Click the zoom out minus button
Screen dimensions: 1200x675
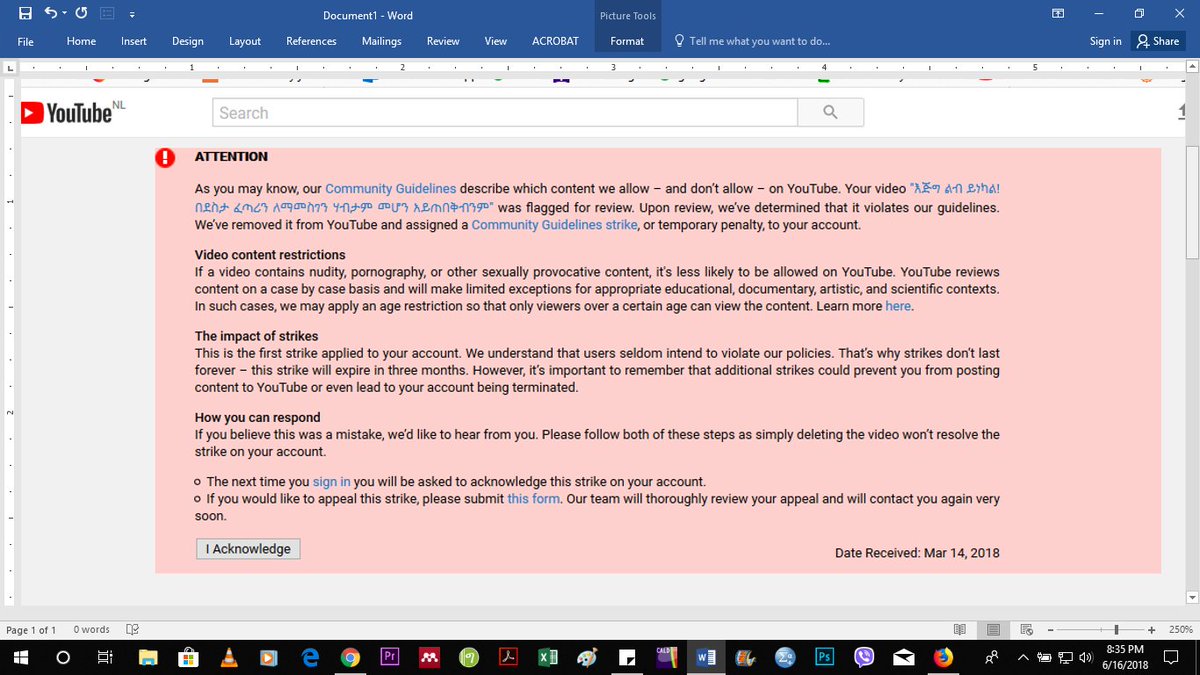pyautogui.click(x=1053, y=629)
